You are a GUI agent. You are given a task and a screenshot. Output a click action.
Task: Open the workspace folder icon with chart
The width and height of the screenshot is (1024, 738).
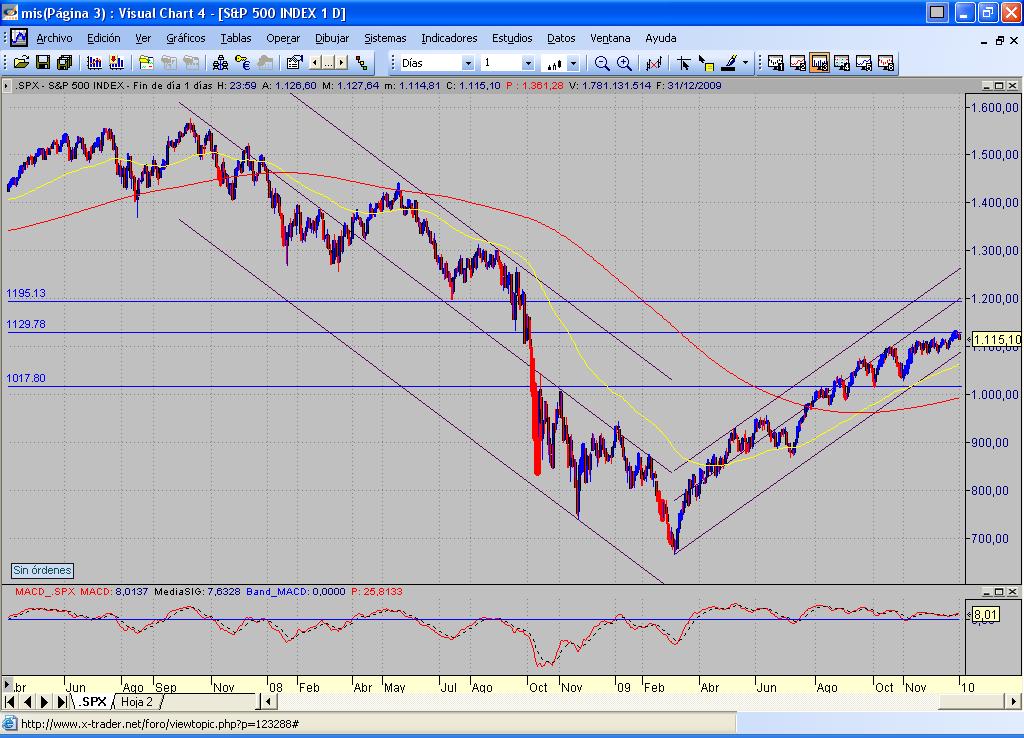click(147, 63)
